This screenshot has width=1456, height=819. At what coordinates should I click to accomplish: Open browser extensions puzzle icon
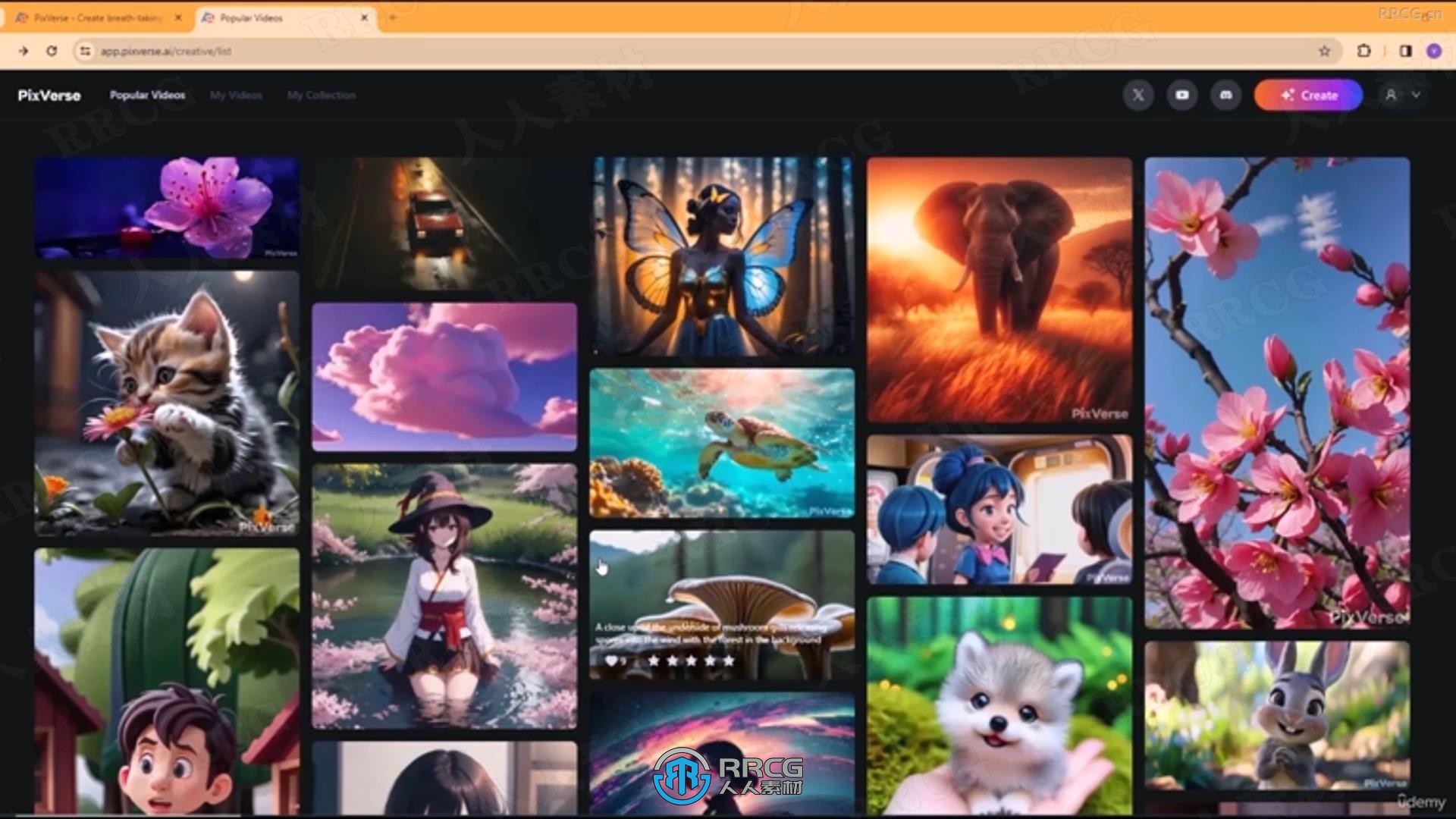(1363, 51)
